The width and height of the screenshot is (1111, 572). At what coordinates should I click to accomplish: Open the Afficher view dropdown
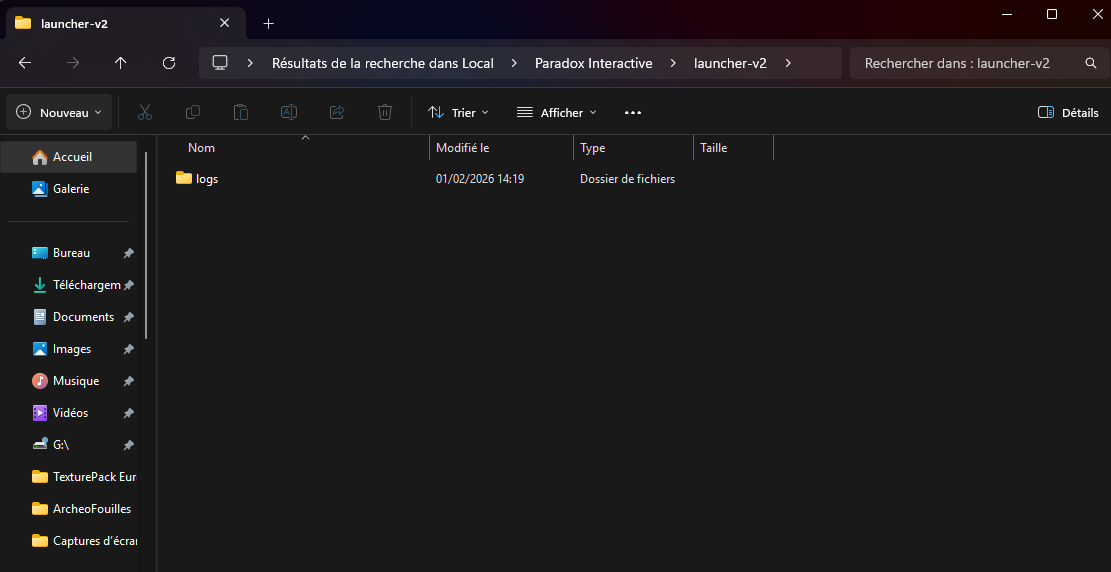[557, 113]
